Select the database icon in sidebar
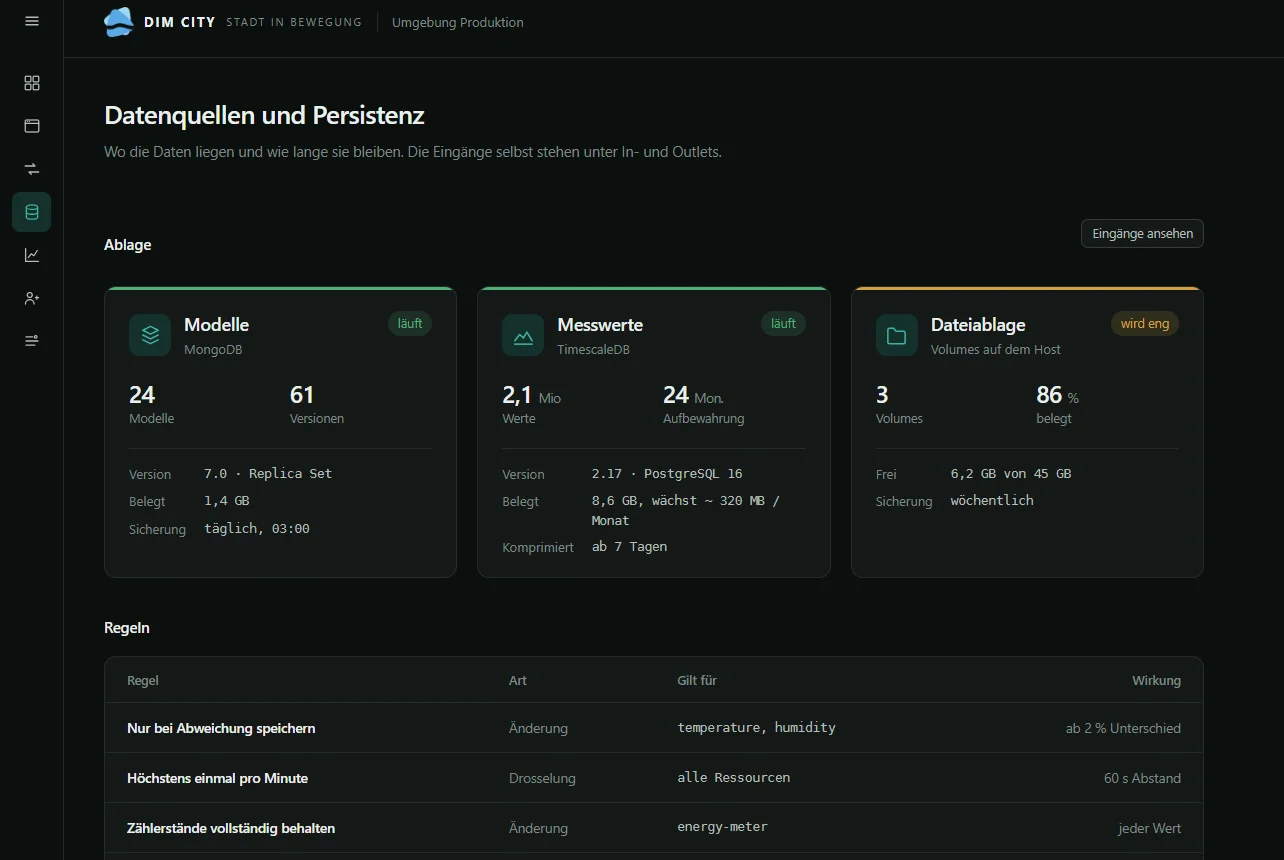The width and height of the screenshot is (1284, 860). pos(32,212)
